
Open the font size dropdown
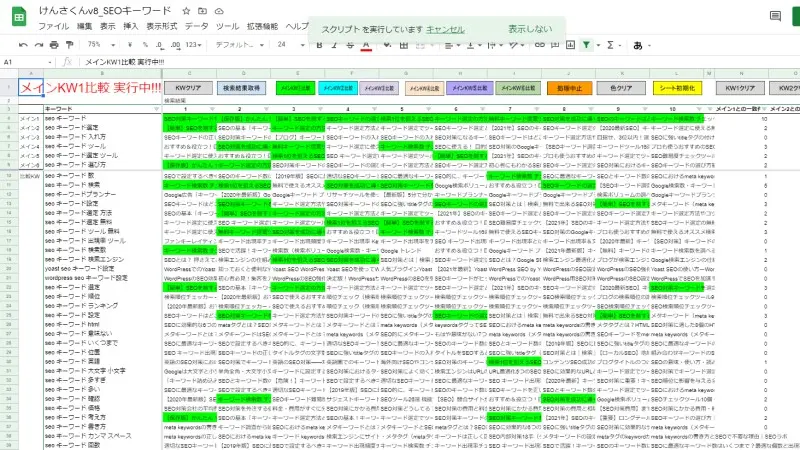pyautogui.click(x=290, y=45)
